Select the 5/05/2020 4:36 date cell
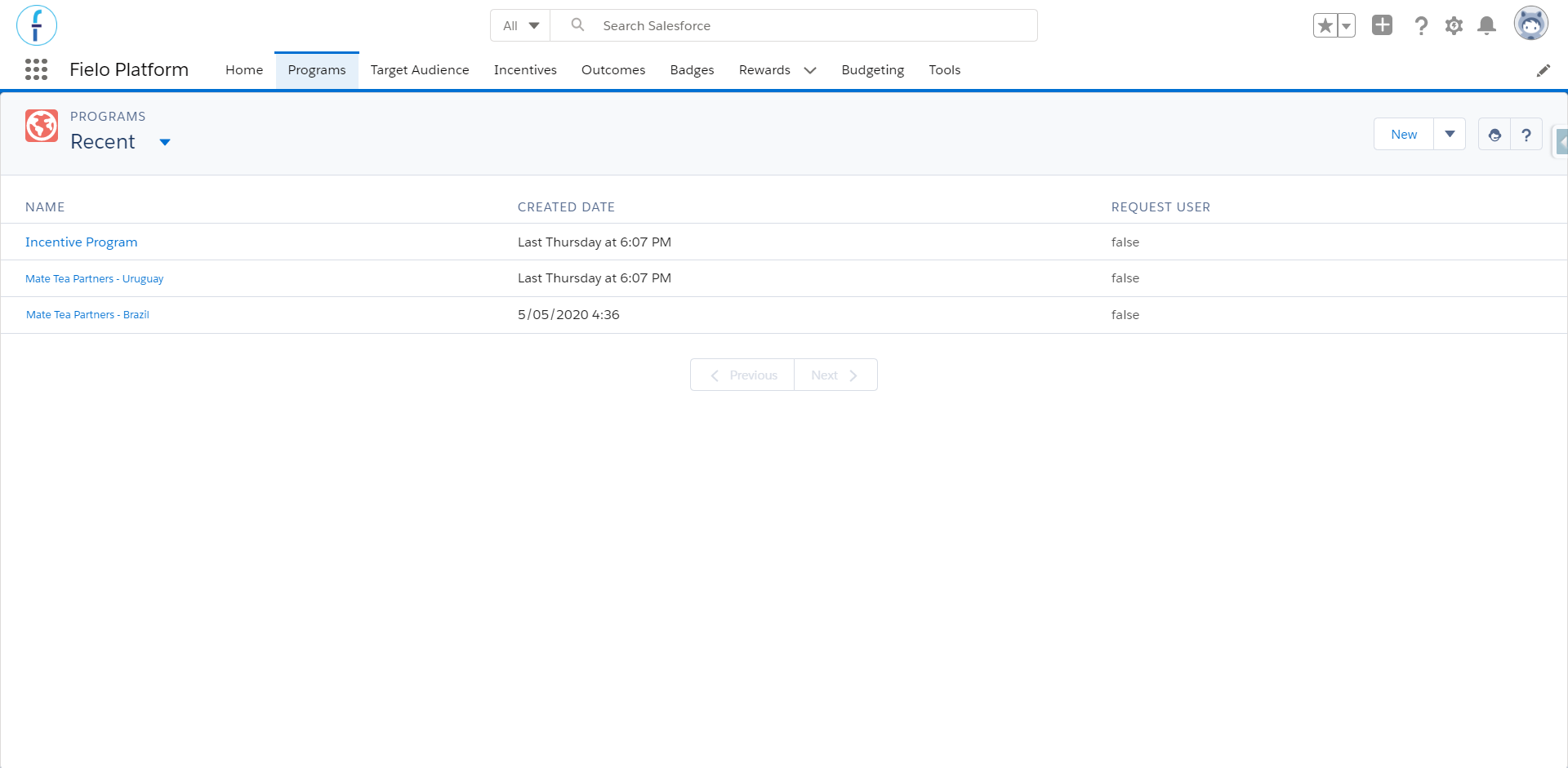The height and width of the screenshot is (768, 1568). click(568, 315)
